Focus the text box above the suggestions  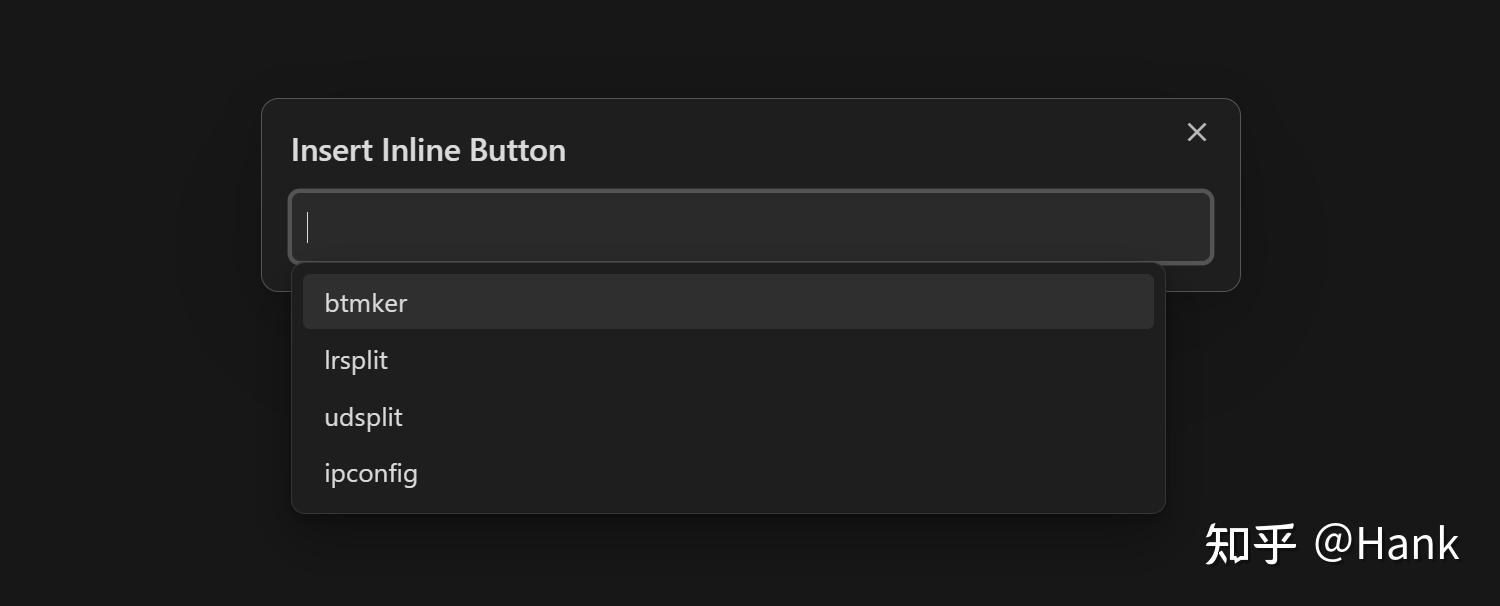point(750,227)
